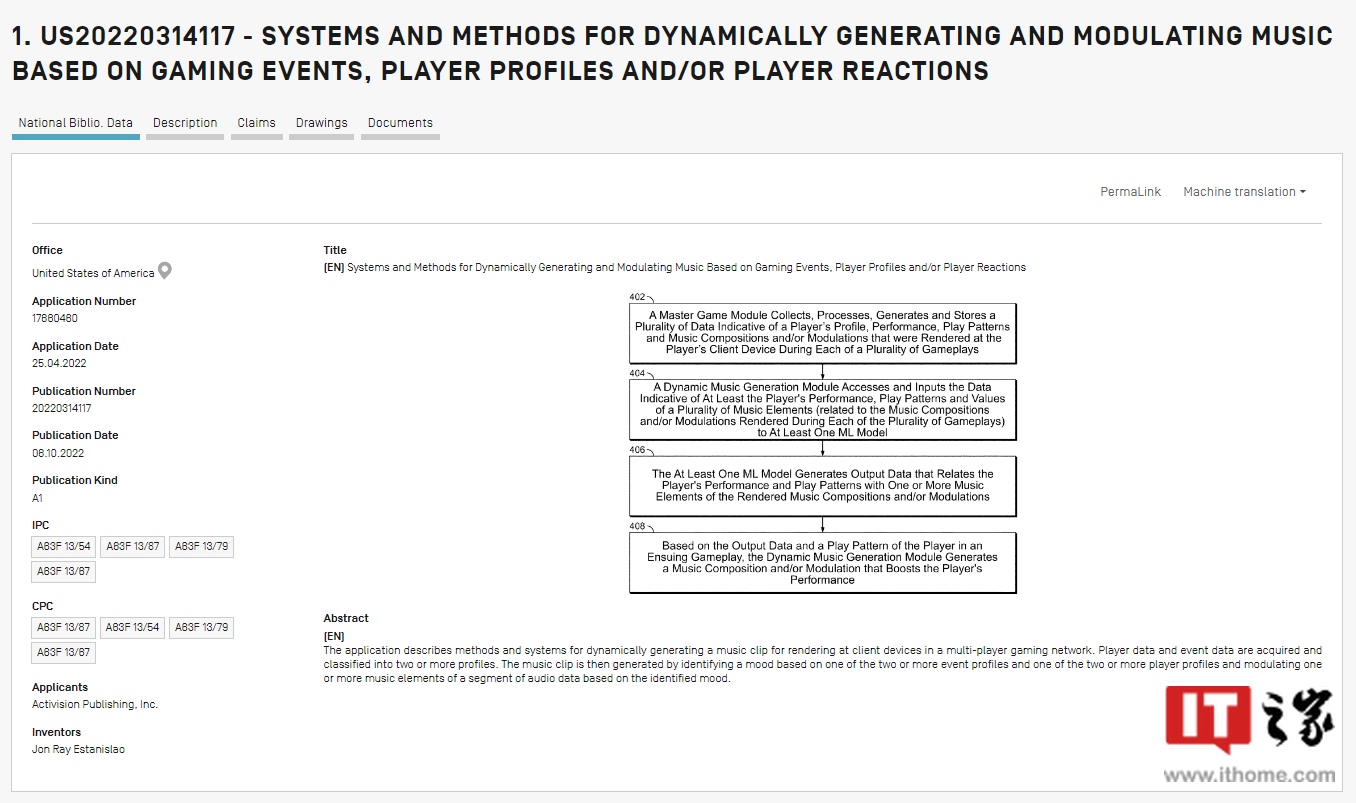Image resolution: width=1356 pixels, height=803 pixels.
Task: Click flowchart box 406 ML Model output
Action: click(x=822, y=486)
